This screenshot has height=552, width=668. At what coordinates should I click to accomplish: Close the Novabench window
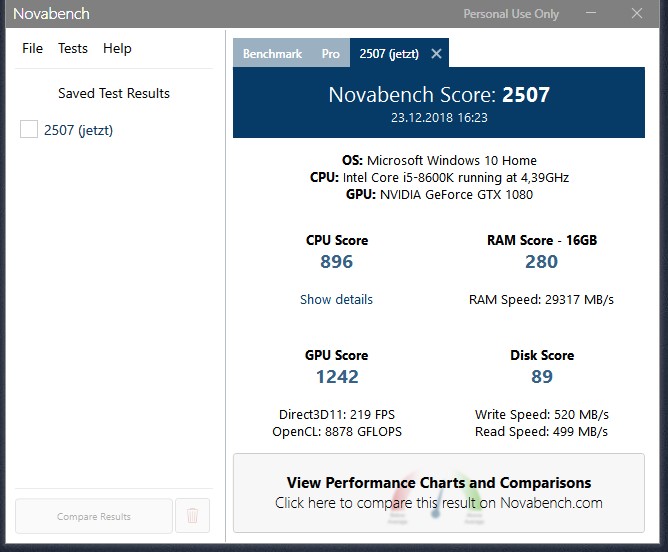(x=637, y=14)
